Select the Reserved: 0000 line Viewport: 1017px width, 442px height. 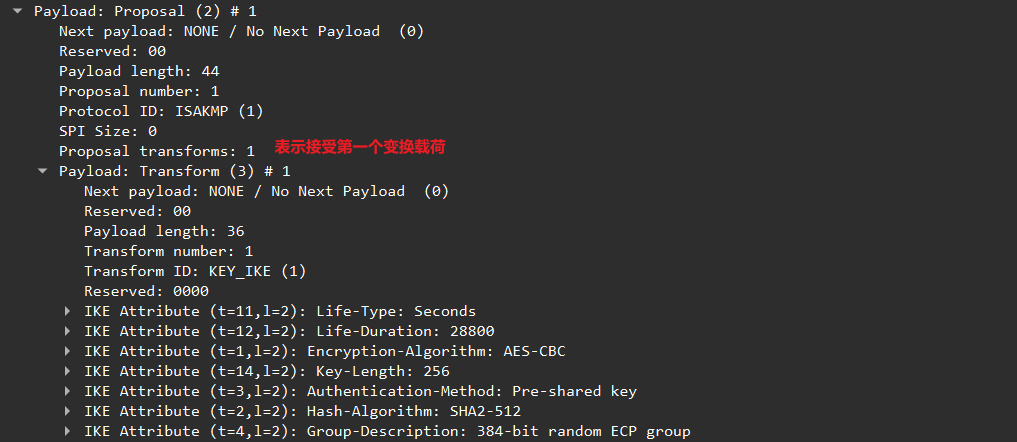point(146,291)
